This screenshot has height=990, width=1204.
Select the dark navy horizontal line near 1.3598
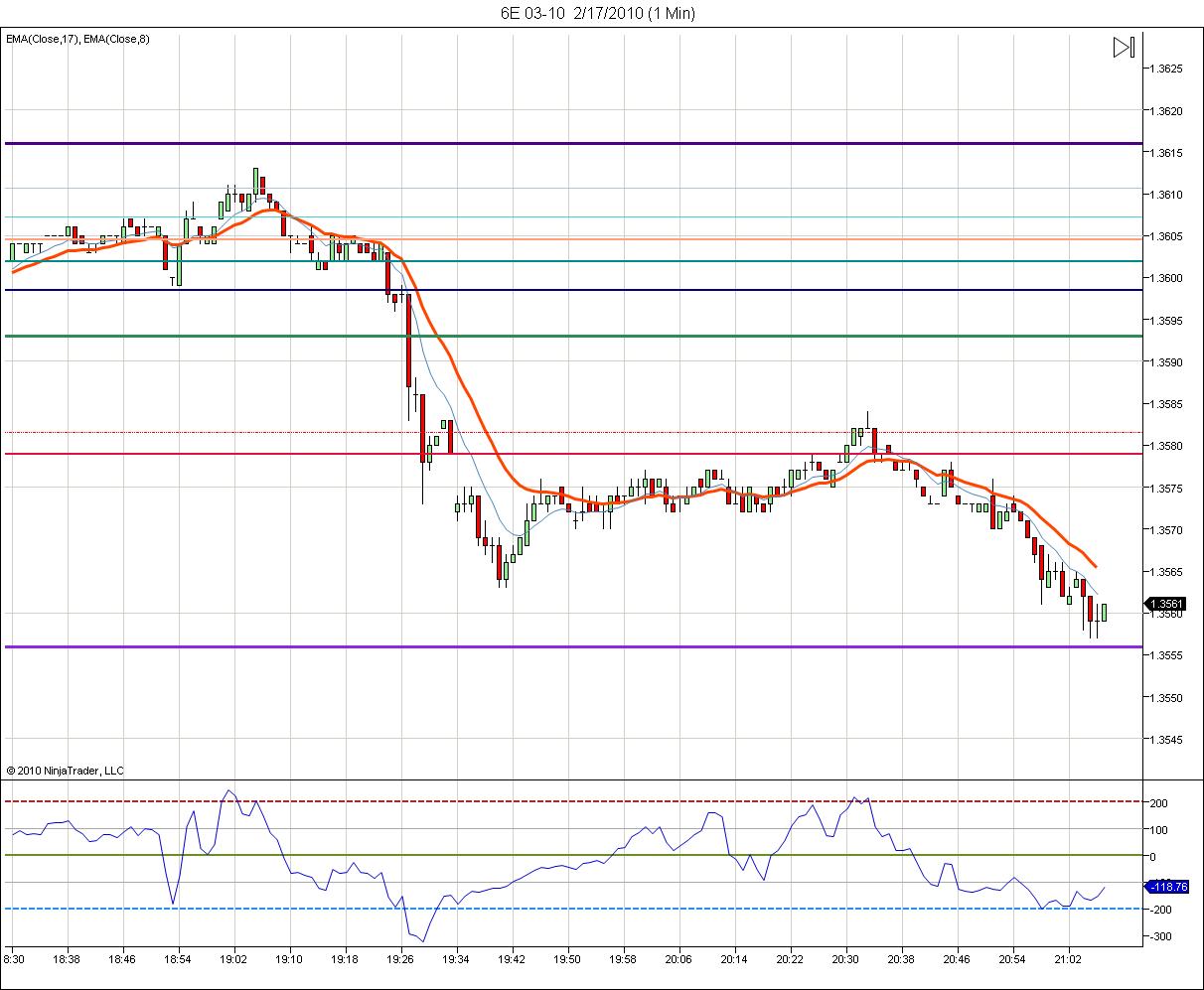573,290
